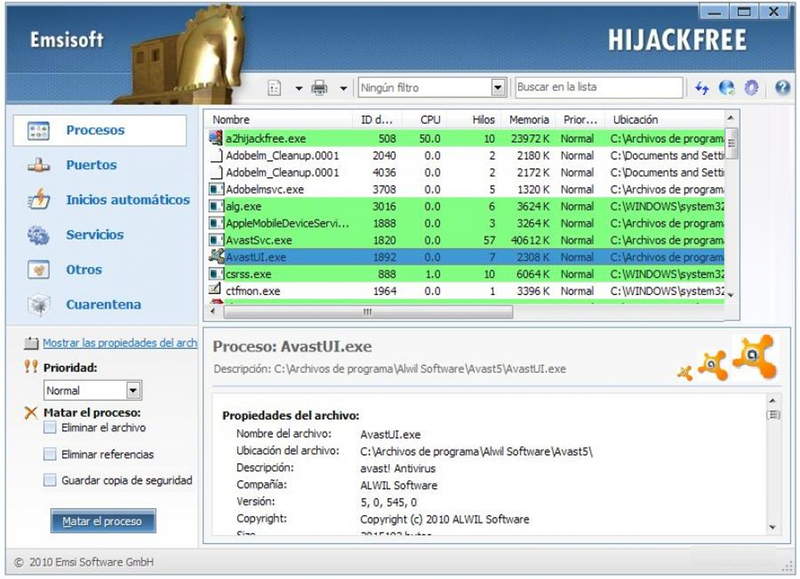Image resolution: width=800 pixels, height=579 pixels.
Task: Click the Inicios automáticos lightning icon
Action: tap(39, 199)
